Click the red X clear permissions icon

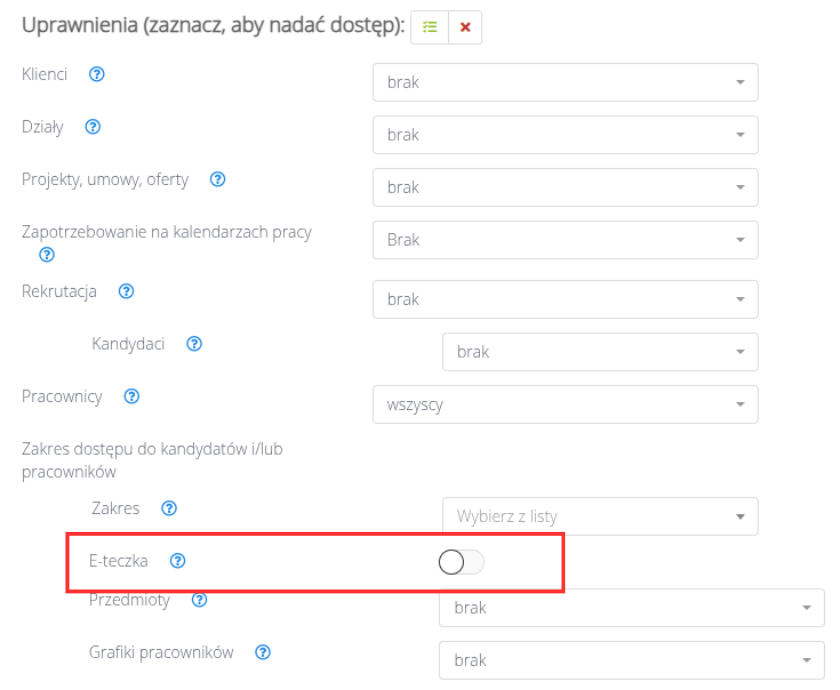click(x=465, y=27)
